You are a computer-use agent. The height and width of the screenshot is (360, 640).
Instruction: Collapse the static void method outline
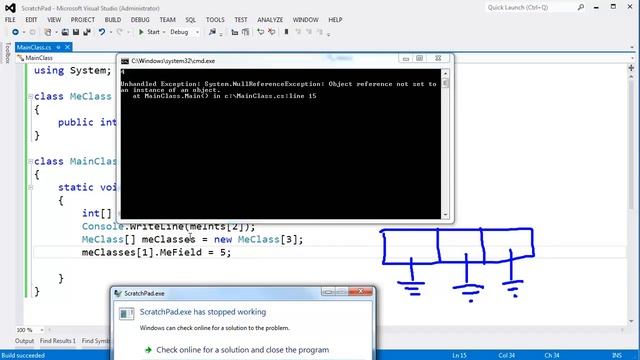coord(31,187)
